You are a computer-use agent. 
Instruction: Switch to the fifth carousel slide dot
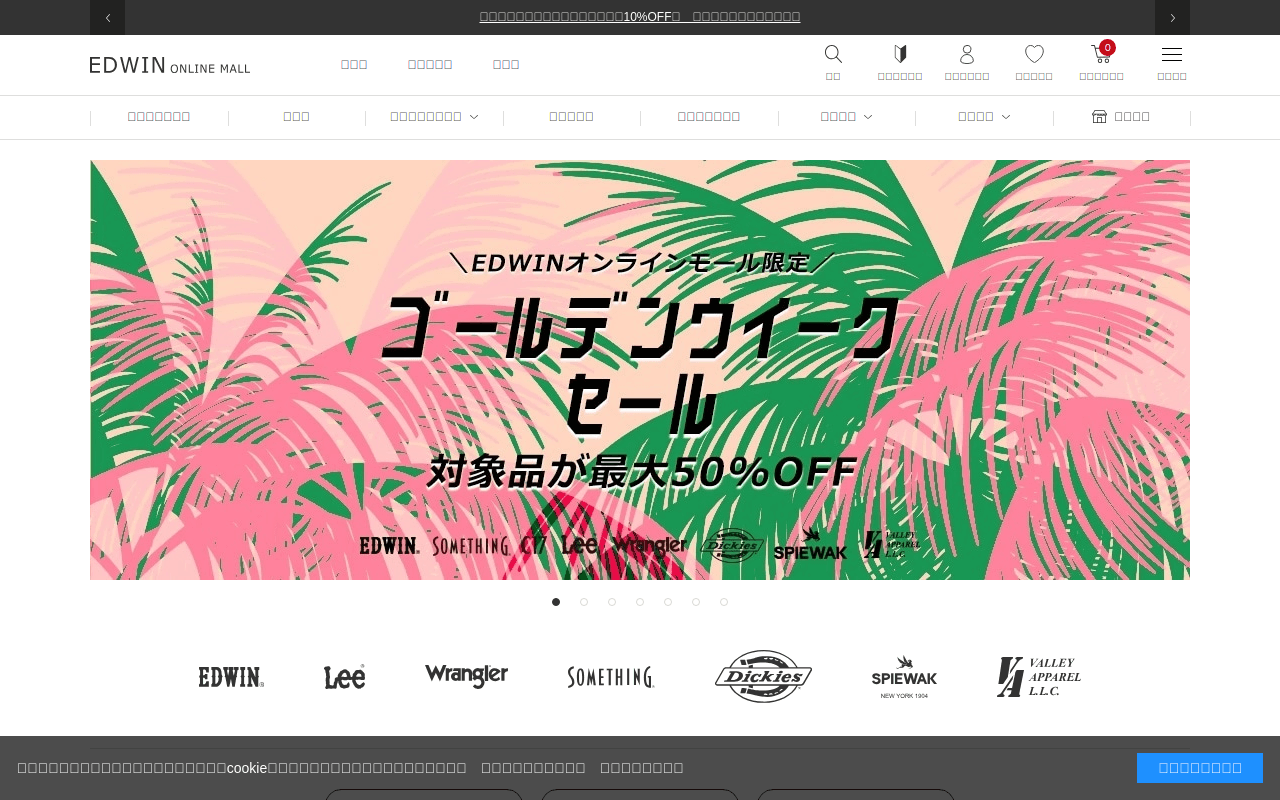point(668,602)
